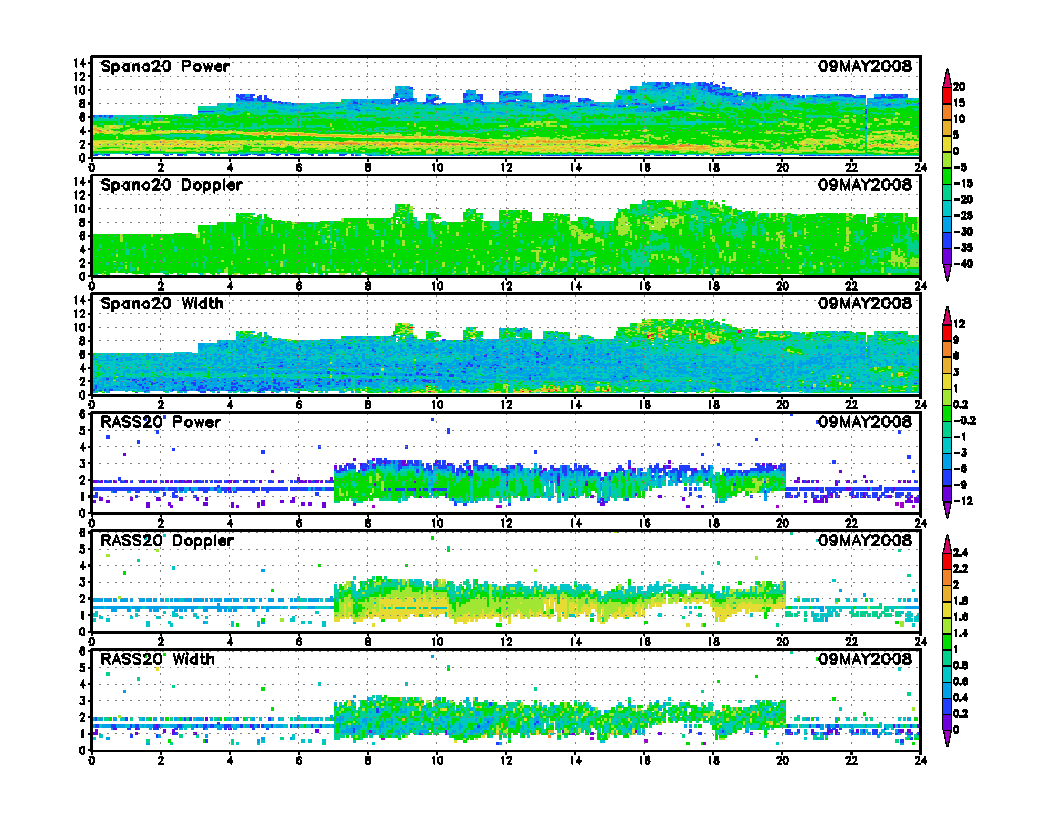Click the 'RASS20 Width' panel title

[158, 659]
